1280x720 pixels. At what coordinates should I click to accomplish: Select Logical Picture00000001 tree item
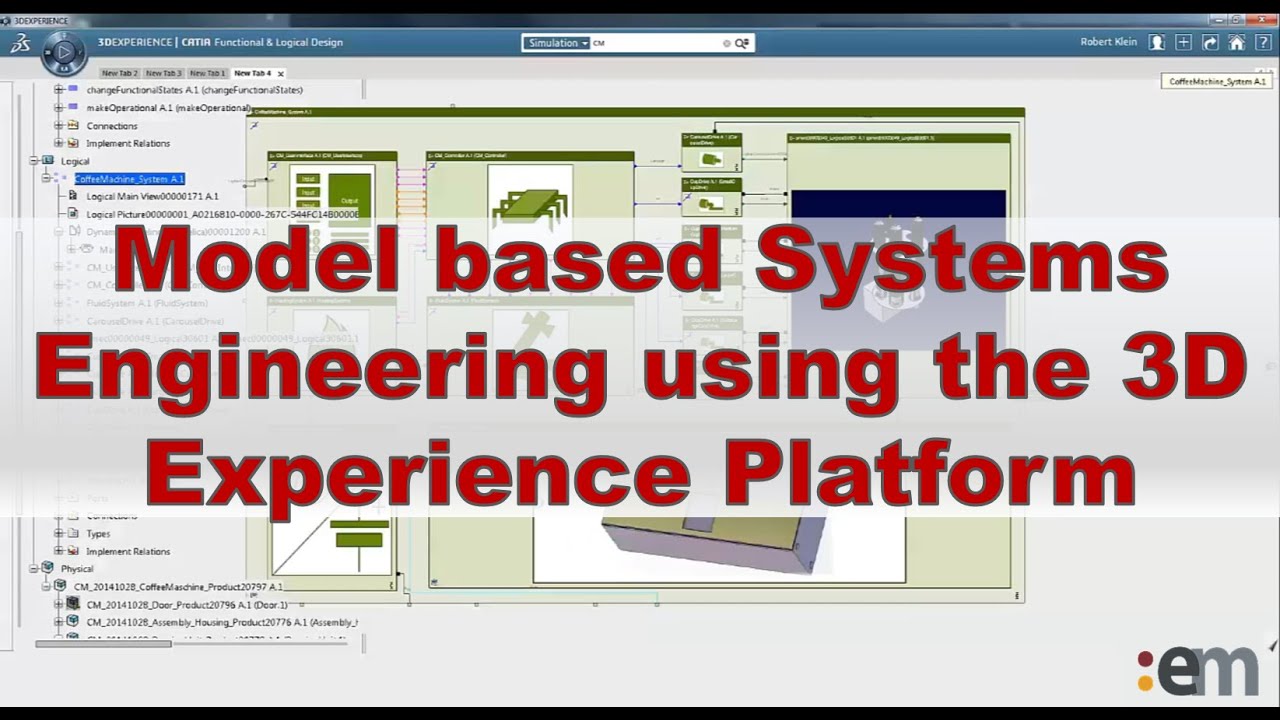tap(222, 214)
